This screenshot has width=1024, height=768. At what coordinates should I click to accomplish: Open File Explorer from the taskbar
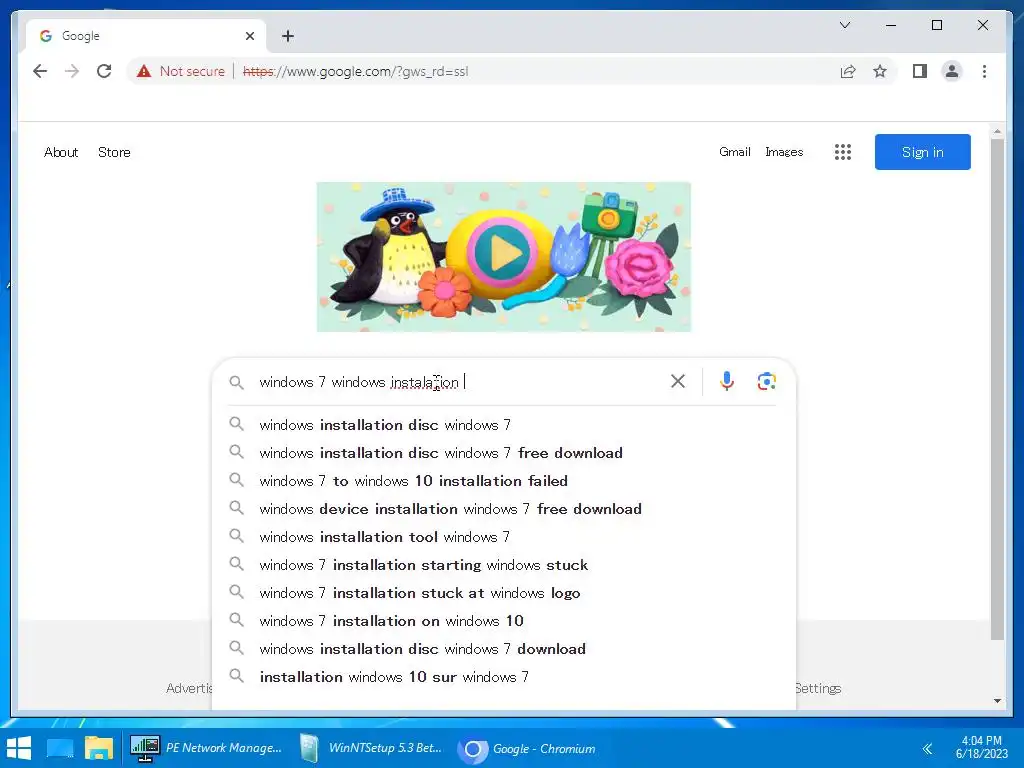99,748
